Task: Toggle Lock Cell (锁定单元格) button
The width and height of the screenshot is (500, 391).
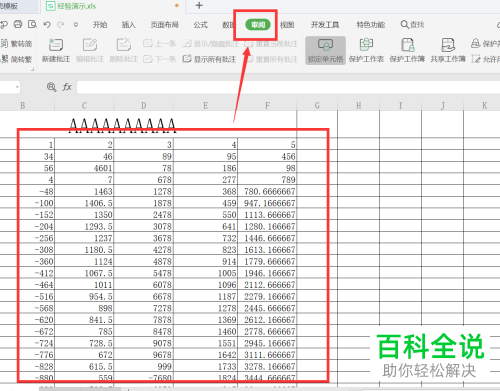Action: [x=325, y=50]
